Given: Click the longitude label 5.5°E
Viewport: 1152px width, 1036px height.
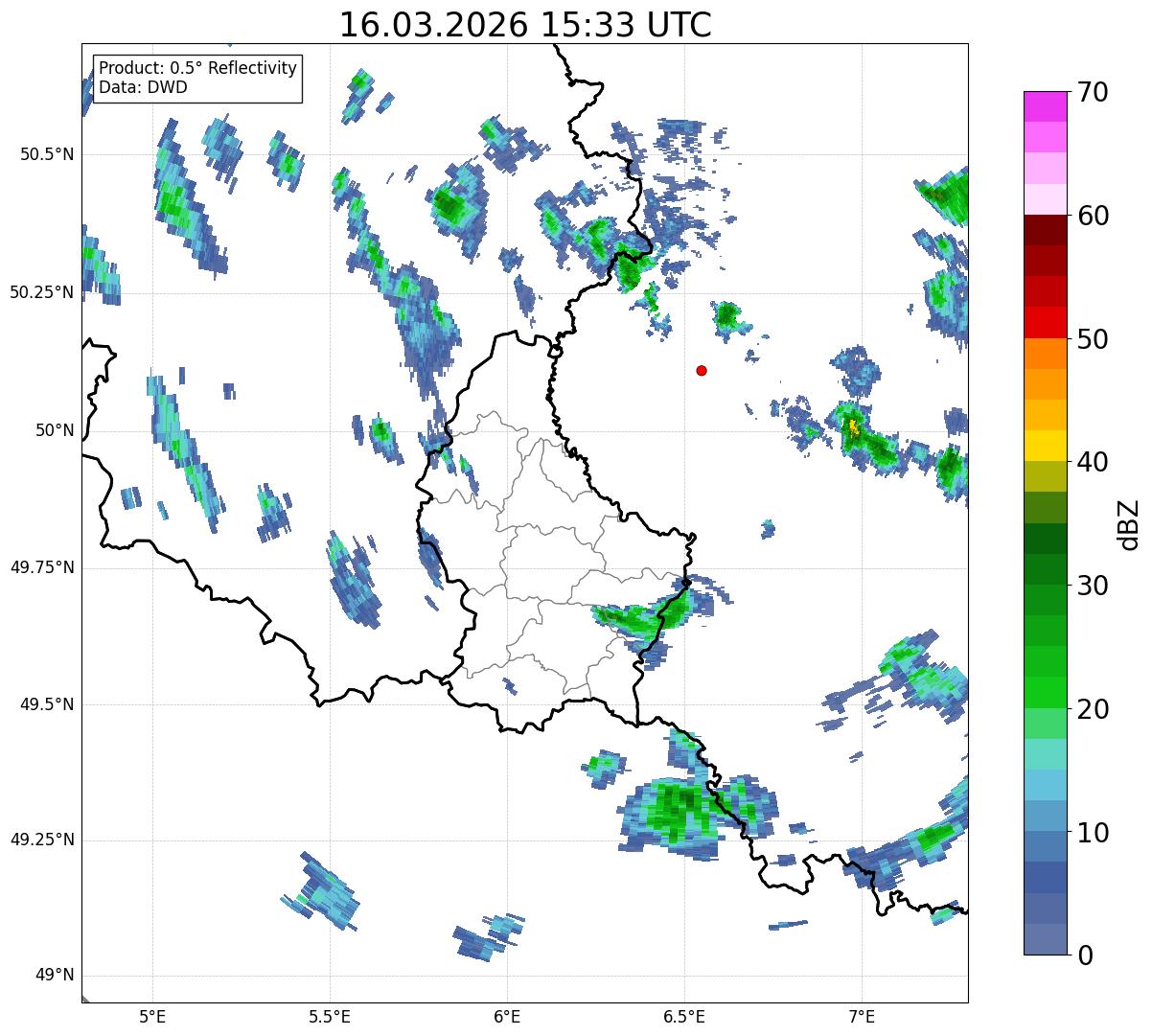Looking at the screenshot, I should click(330, 1016).
